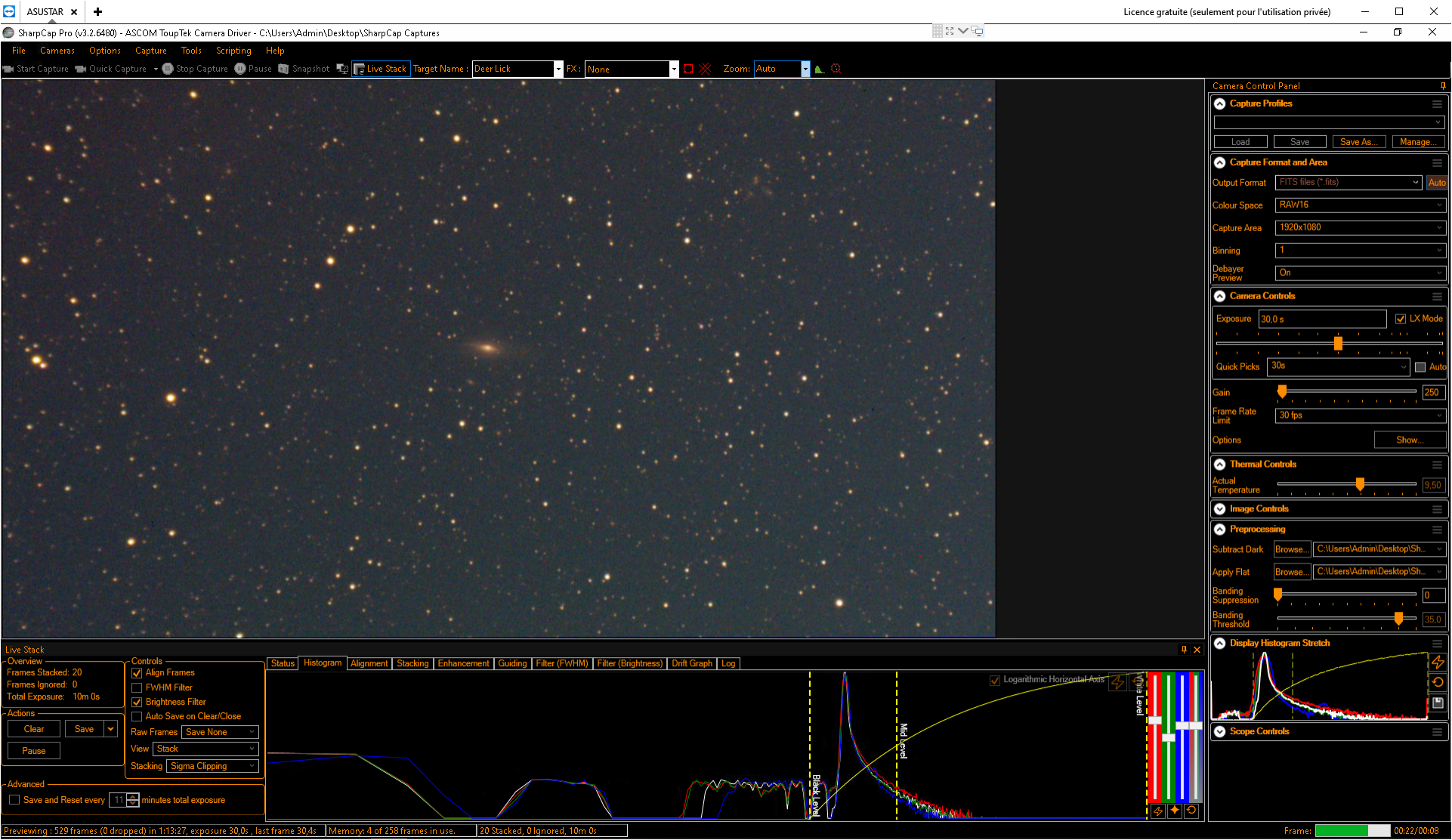Screen dimensions: 1452x840
Task: Open the Stacking Sigma Clipping dropdown
Action: pyautogui.click(x=213, y=766)
